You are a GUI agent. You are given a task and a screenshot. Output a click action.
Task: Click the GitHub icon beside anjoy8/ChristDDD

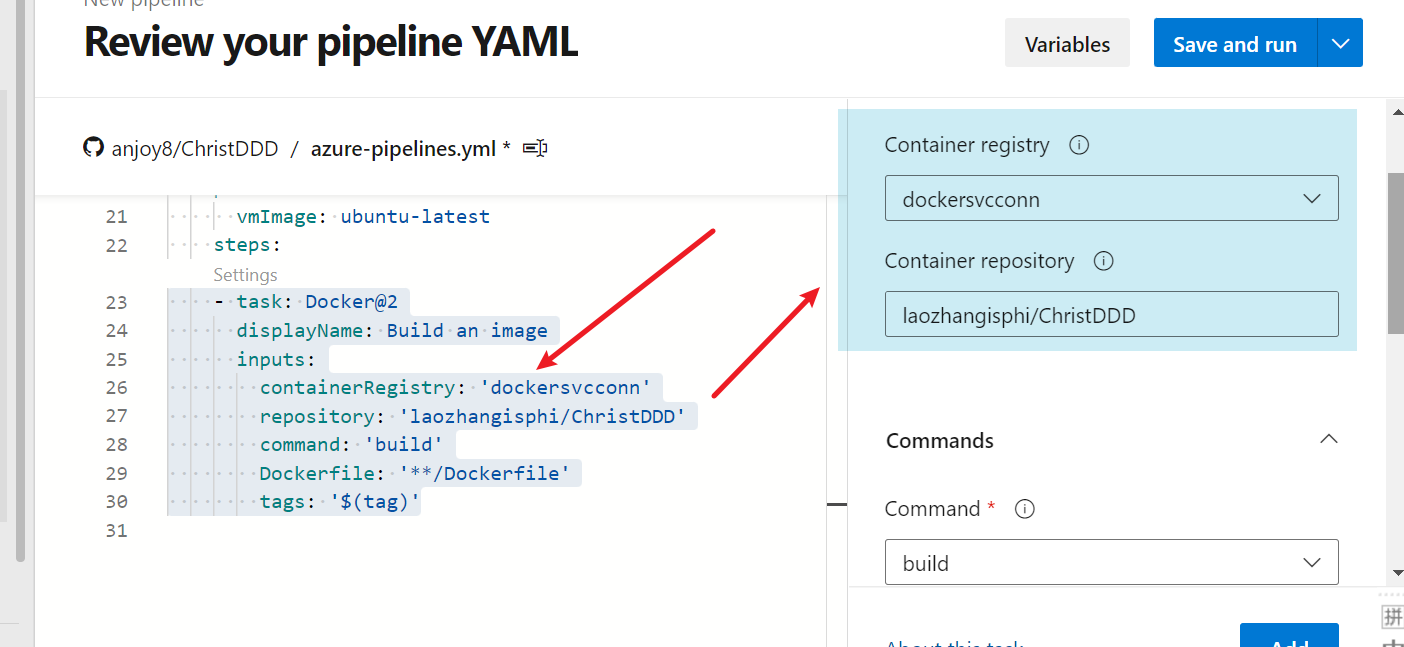(93, 148)
